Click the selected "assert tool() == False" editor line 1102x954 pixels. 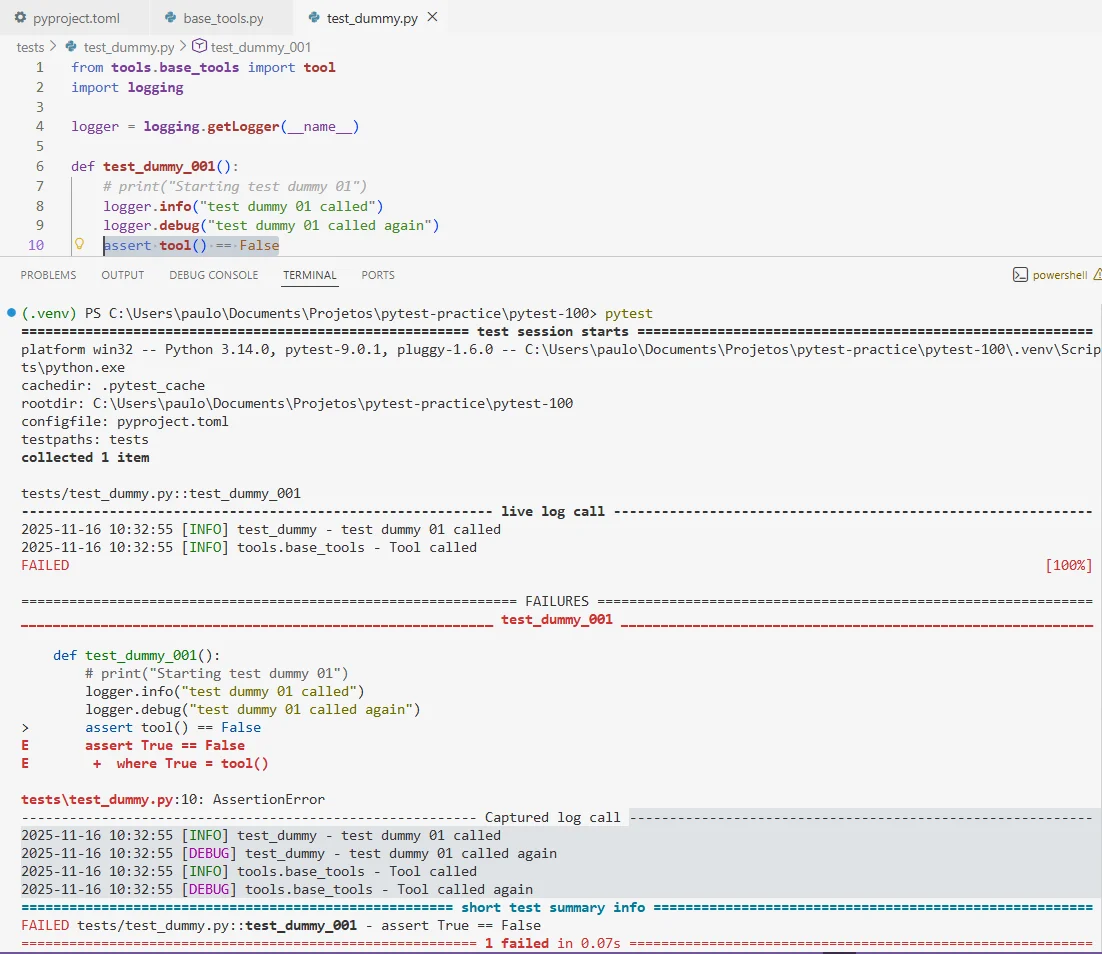pyautogui.click(x=191, y=245)
